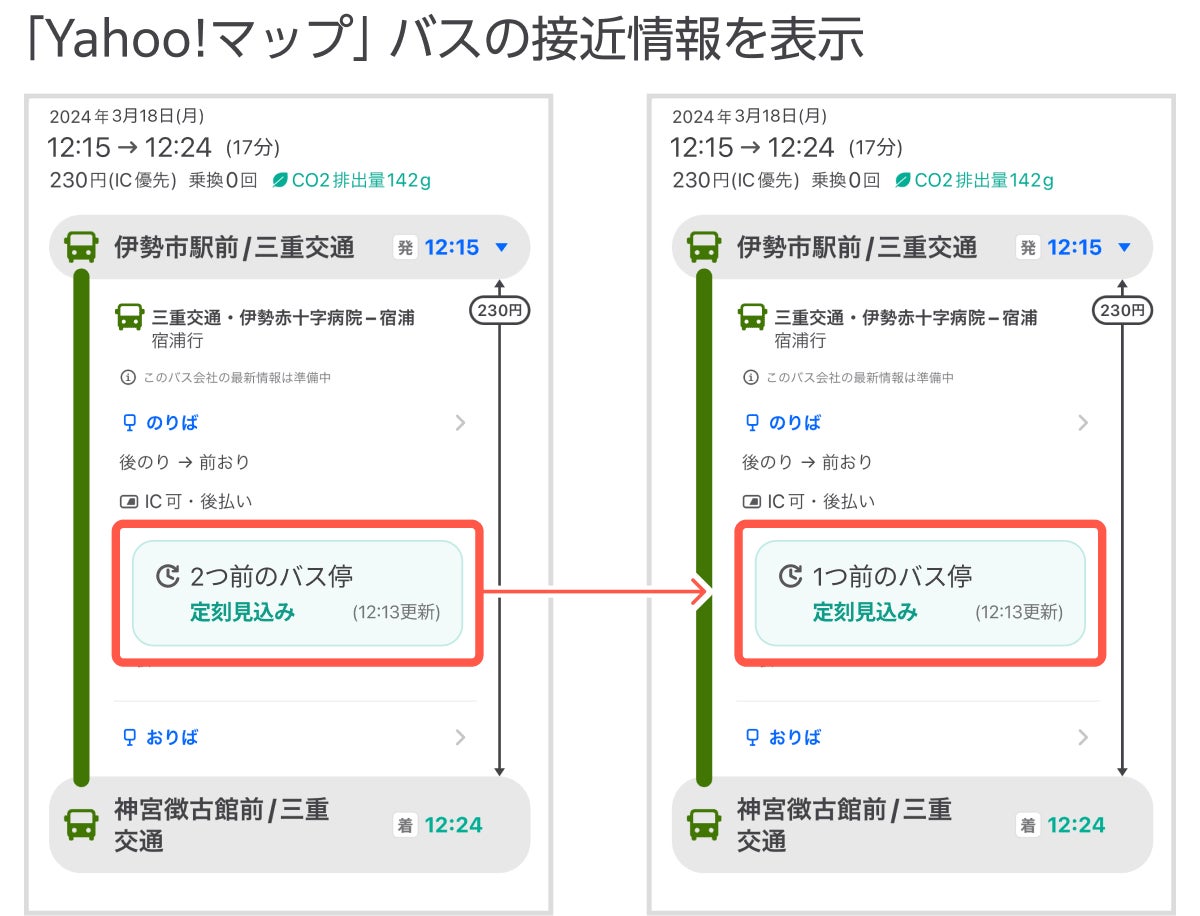
Task: Tap the 1つ前のバス停 approach info card
Action: (x=921, y=593)
